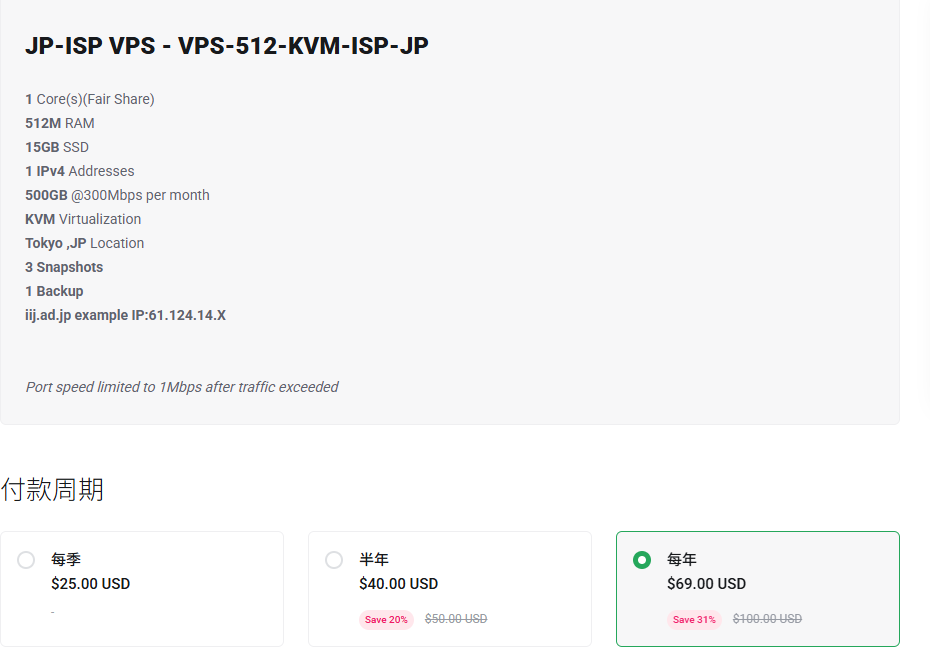Click the Save 20% badge
This screenshot has width=930, height=671.
point(386,619)
